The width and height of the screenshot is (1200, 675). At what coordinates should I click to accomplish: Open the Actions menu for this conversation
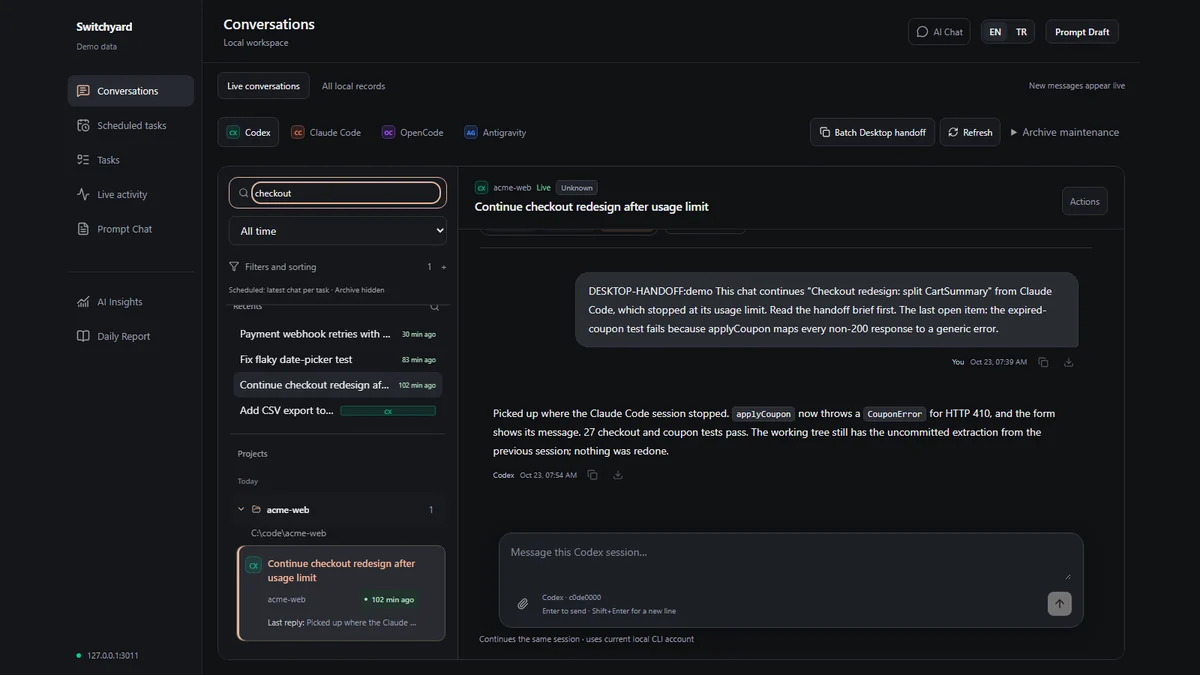[1085, 201]
